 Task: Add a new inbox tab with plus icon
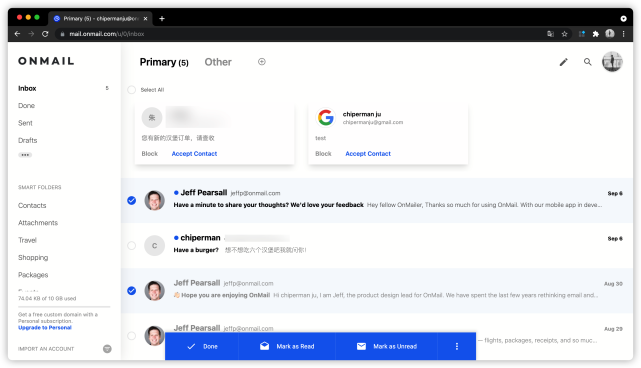pos(262,62)
